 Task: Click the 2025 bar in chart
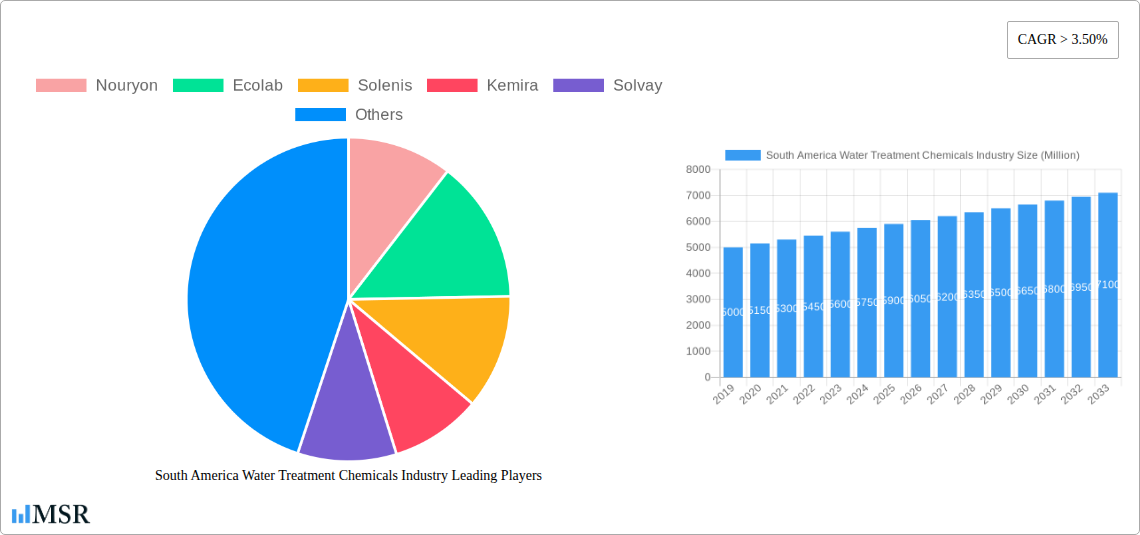tap(893, 300)
